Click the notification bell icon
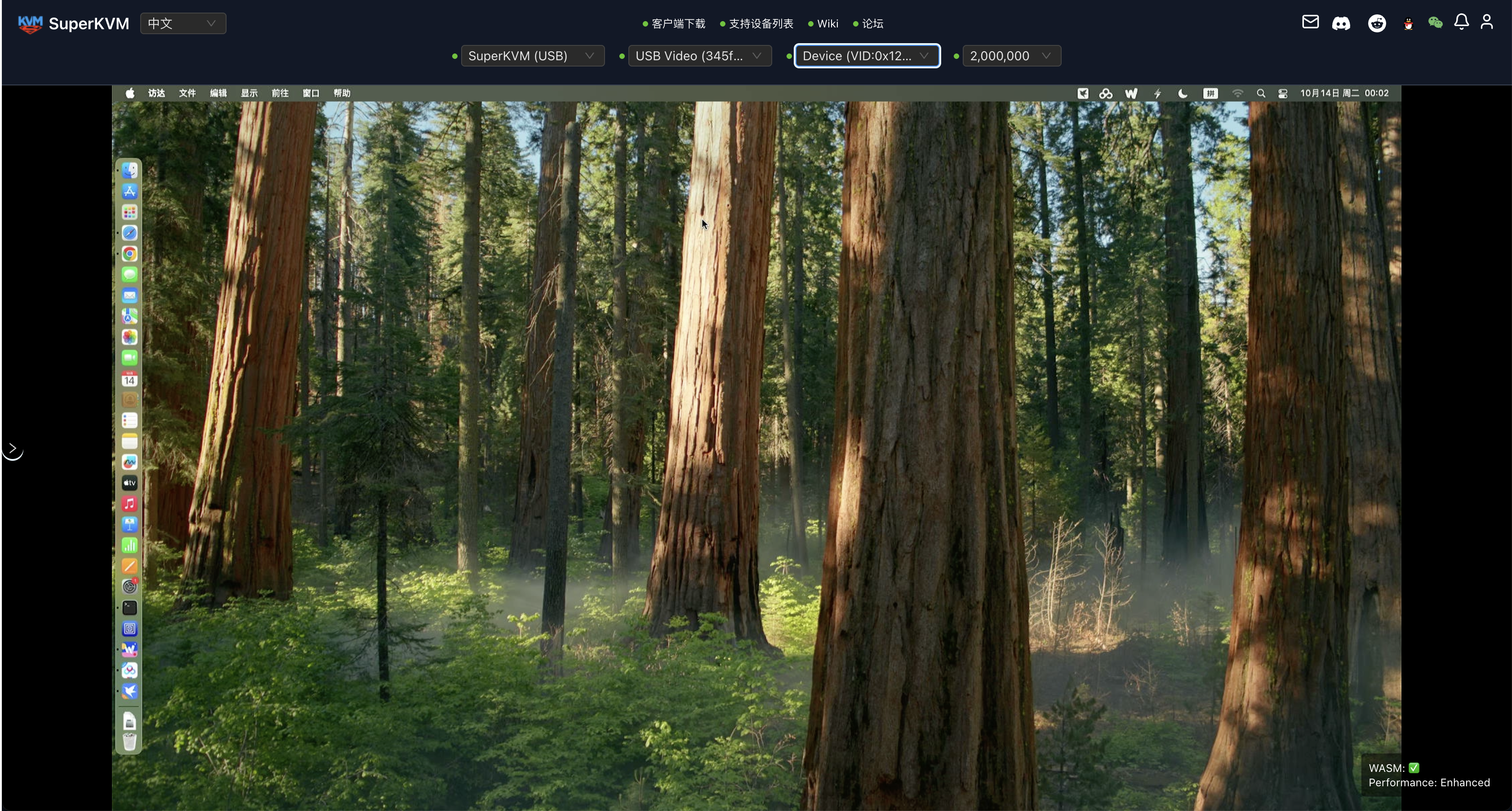Image resolution: width=1512 pixels, height=811 pixels. (1461, 22)
